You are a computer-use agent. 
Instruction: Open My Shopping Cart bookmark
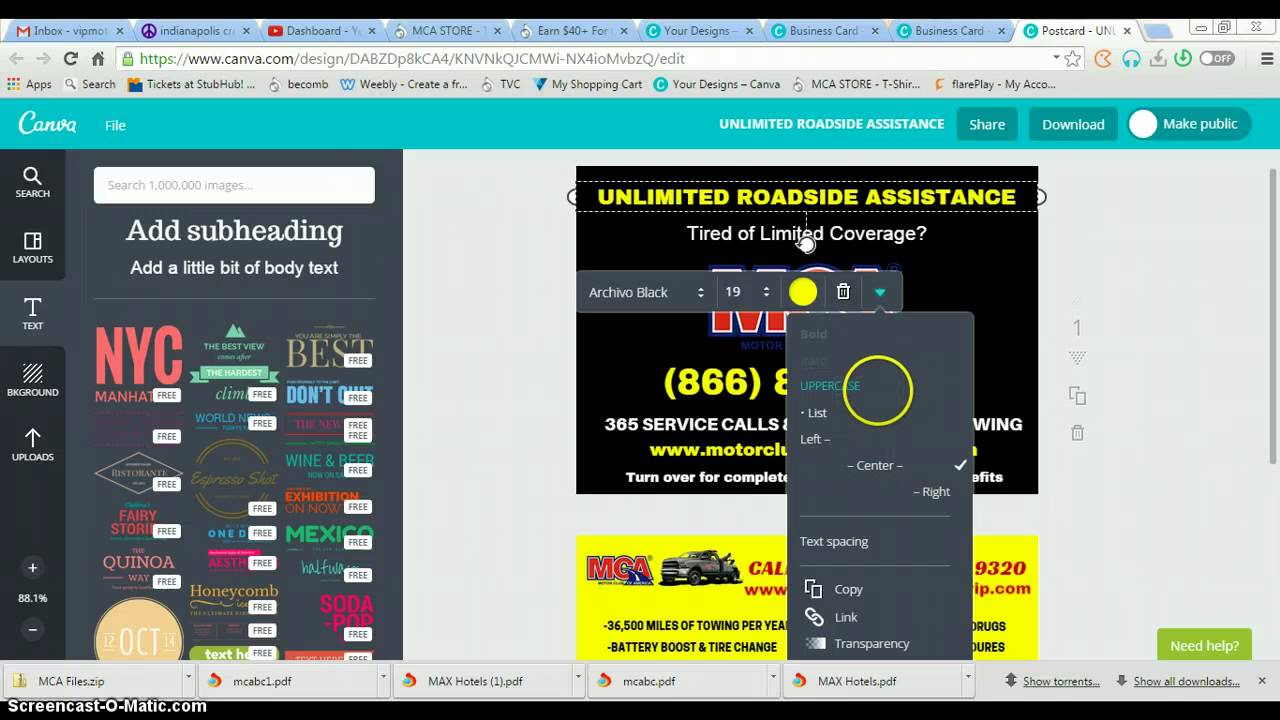click(x=588, y=84)
